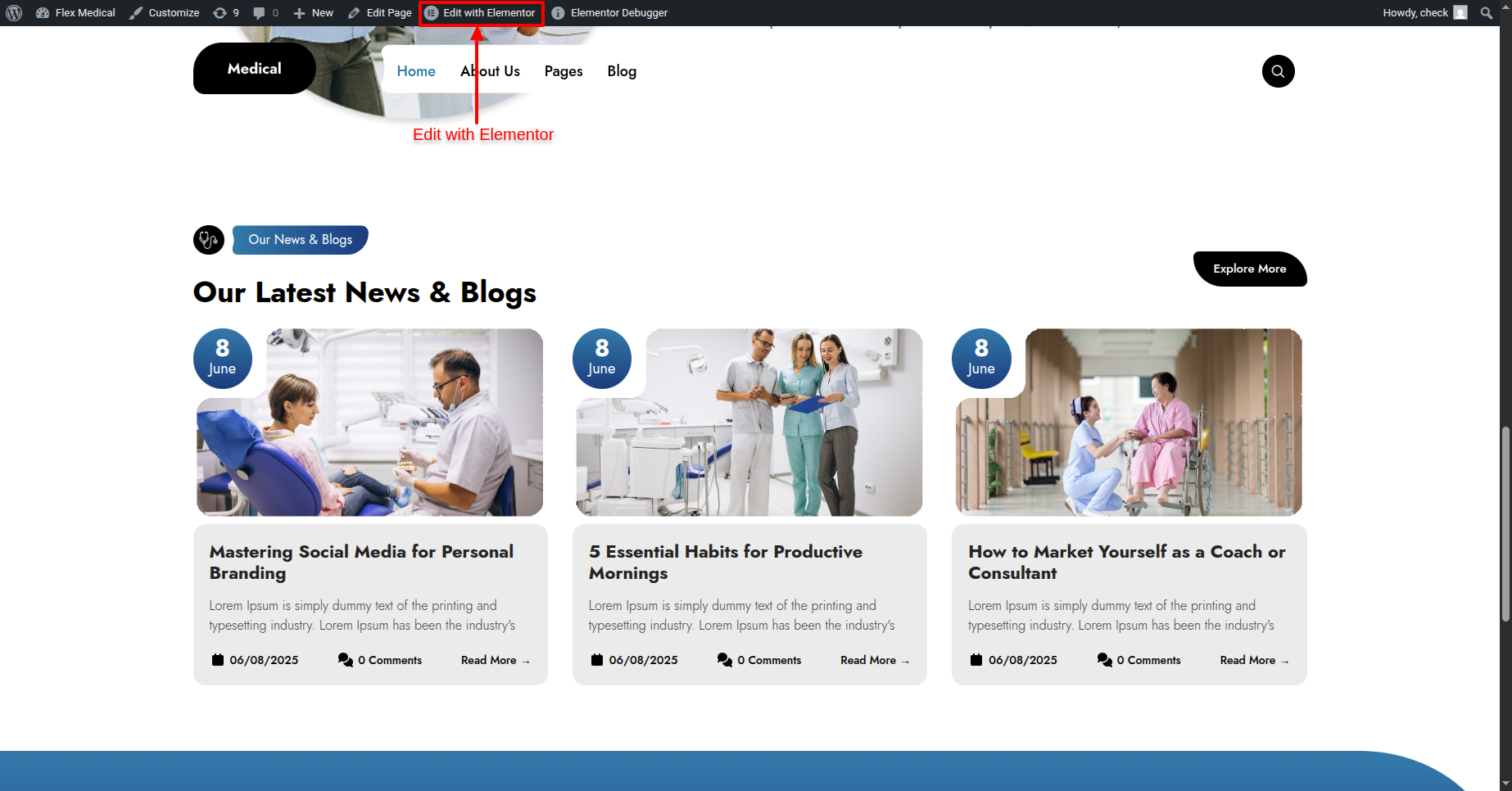Viewport: 1512px width, 791px height.
Task: Open Mastering Social Media for Personal Branding
Action: click(361, 563)
